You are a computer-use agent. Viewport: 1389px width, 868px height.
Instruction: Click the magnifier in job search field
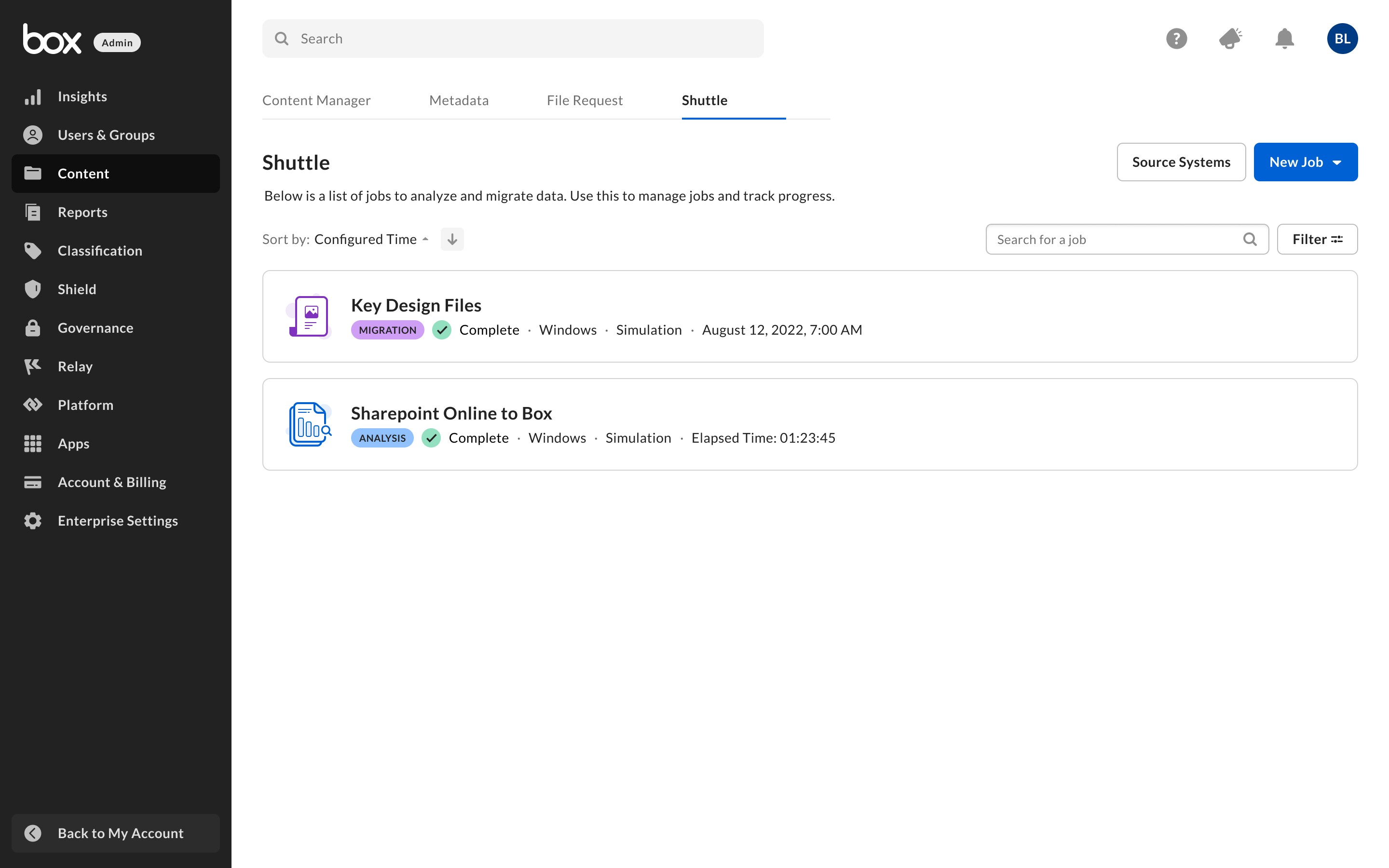point(1250,239)
